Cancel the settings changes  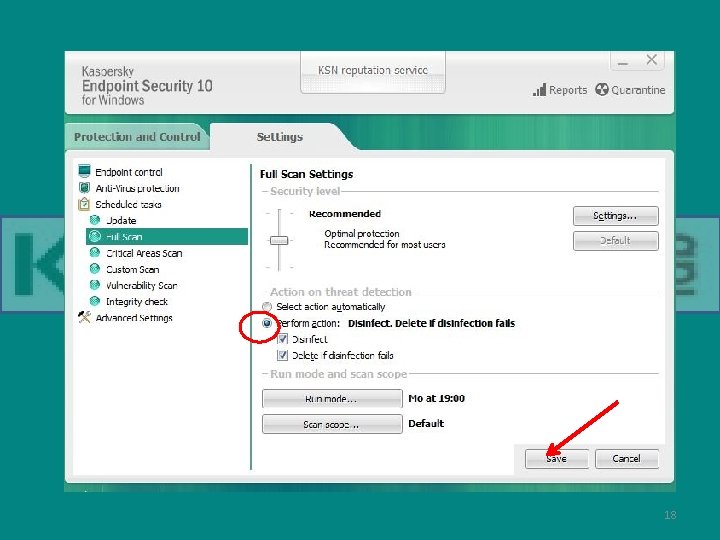tap(627, 459)
